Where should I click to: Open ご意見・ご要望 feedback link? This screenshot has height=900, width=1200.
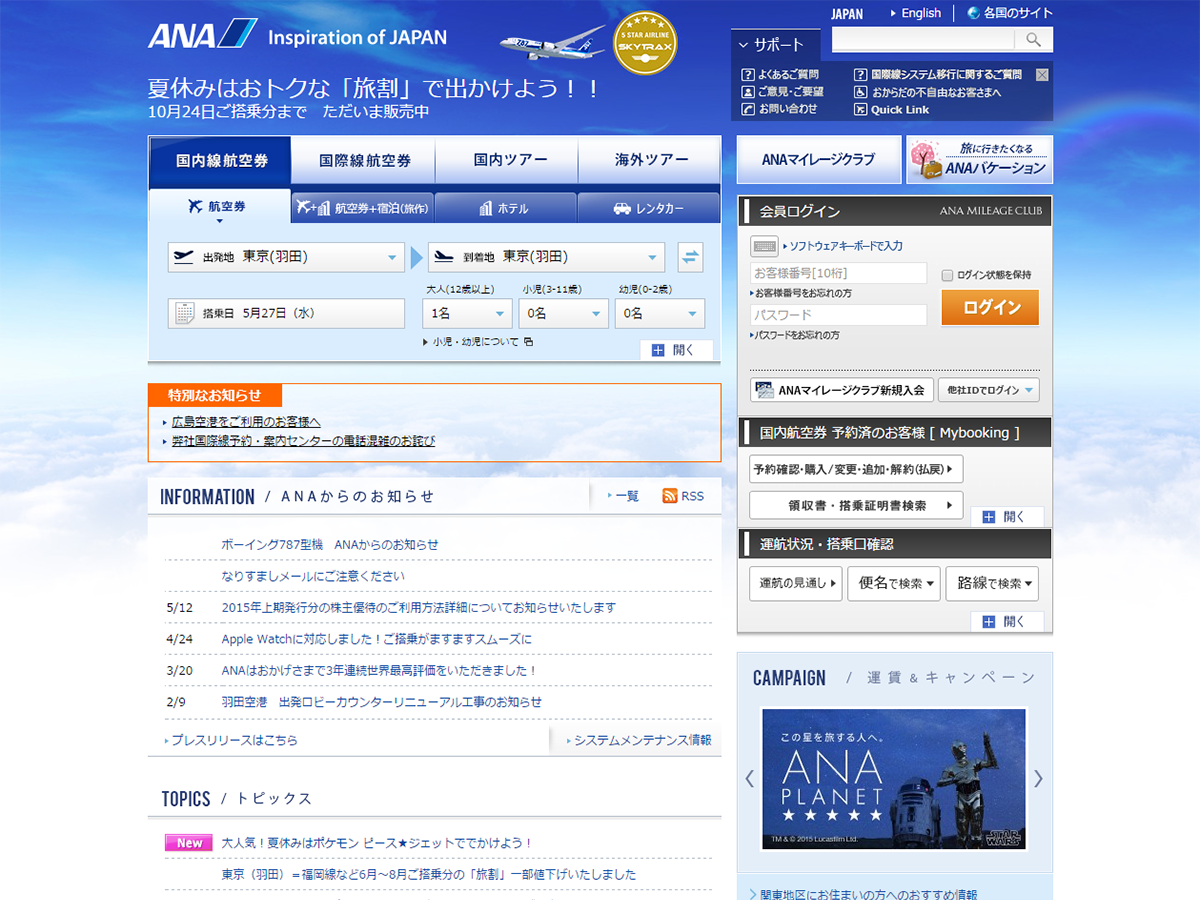782,92
